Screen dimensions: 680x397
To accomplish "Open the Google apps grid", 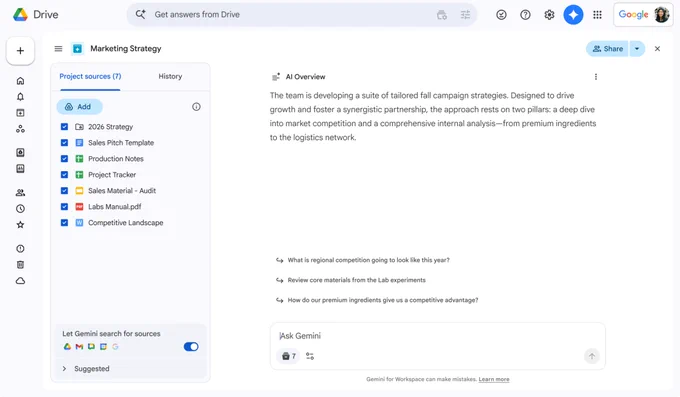I will coord(597,15).
